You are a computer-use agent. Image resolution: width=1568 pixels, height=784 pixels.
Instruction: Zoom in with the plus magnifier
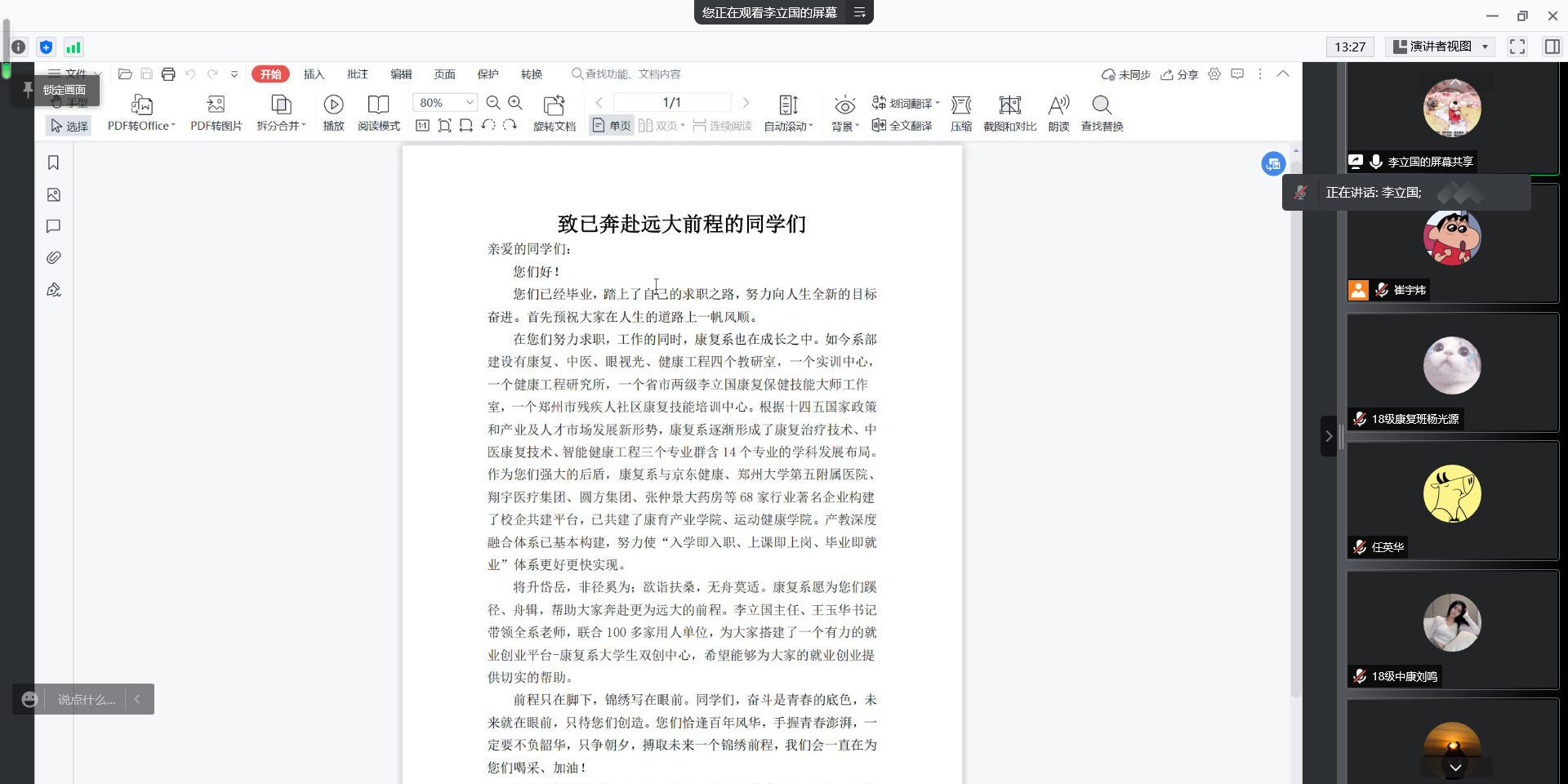pyautogui.click(x=515, y=102)
